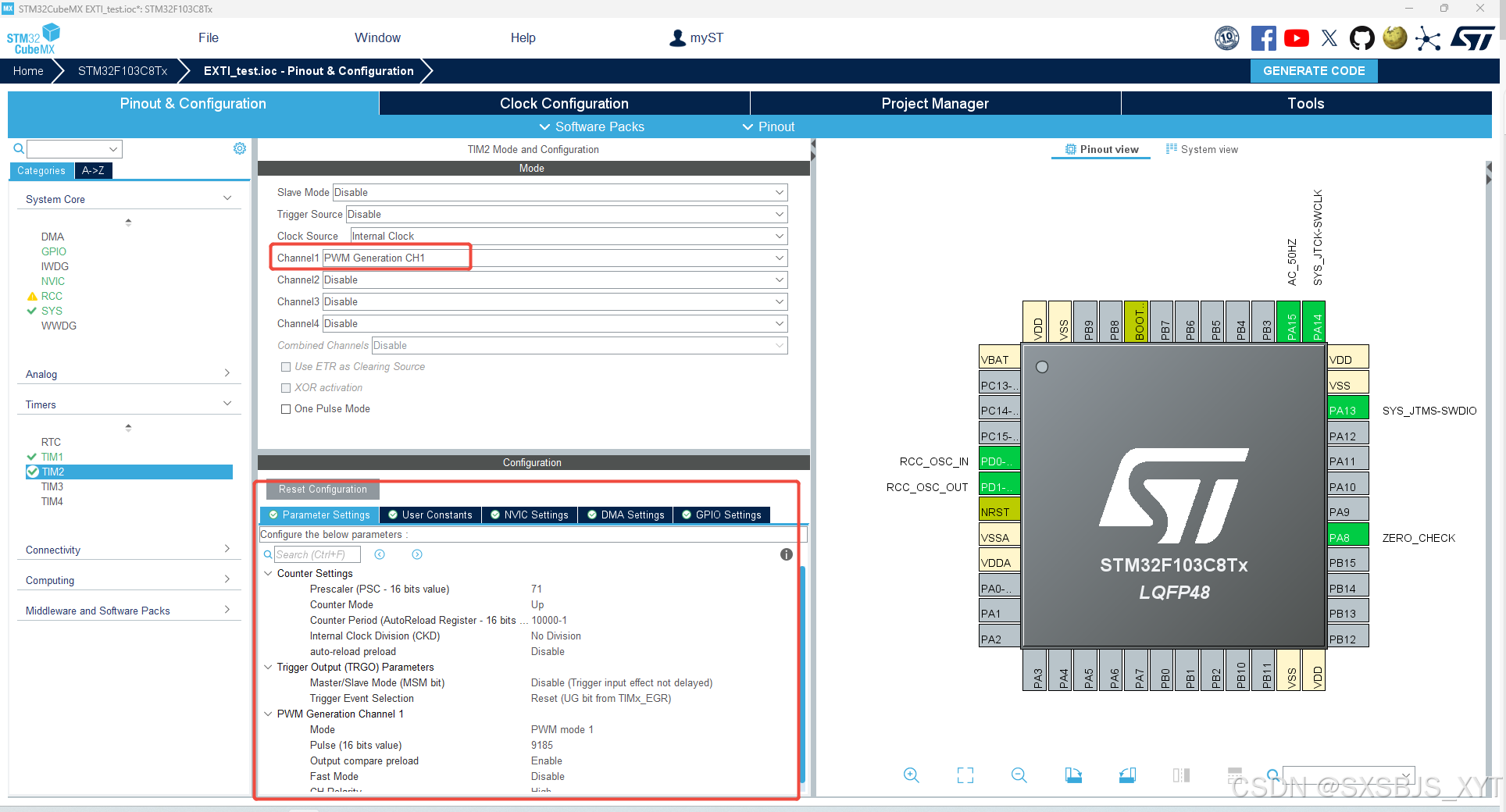Screen dimensions: 1506x812
Task: Toggle the split view icon below pinout
Action: pyautogui.click(x=1181, y=775)
